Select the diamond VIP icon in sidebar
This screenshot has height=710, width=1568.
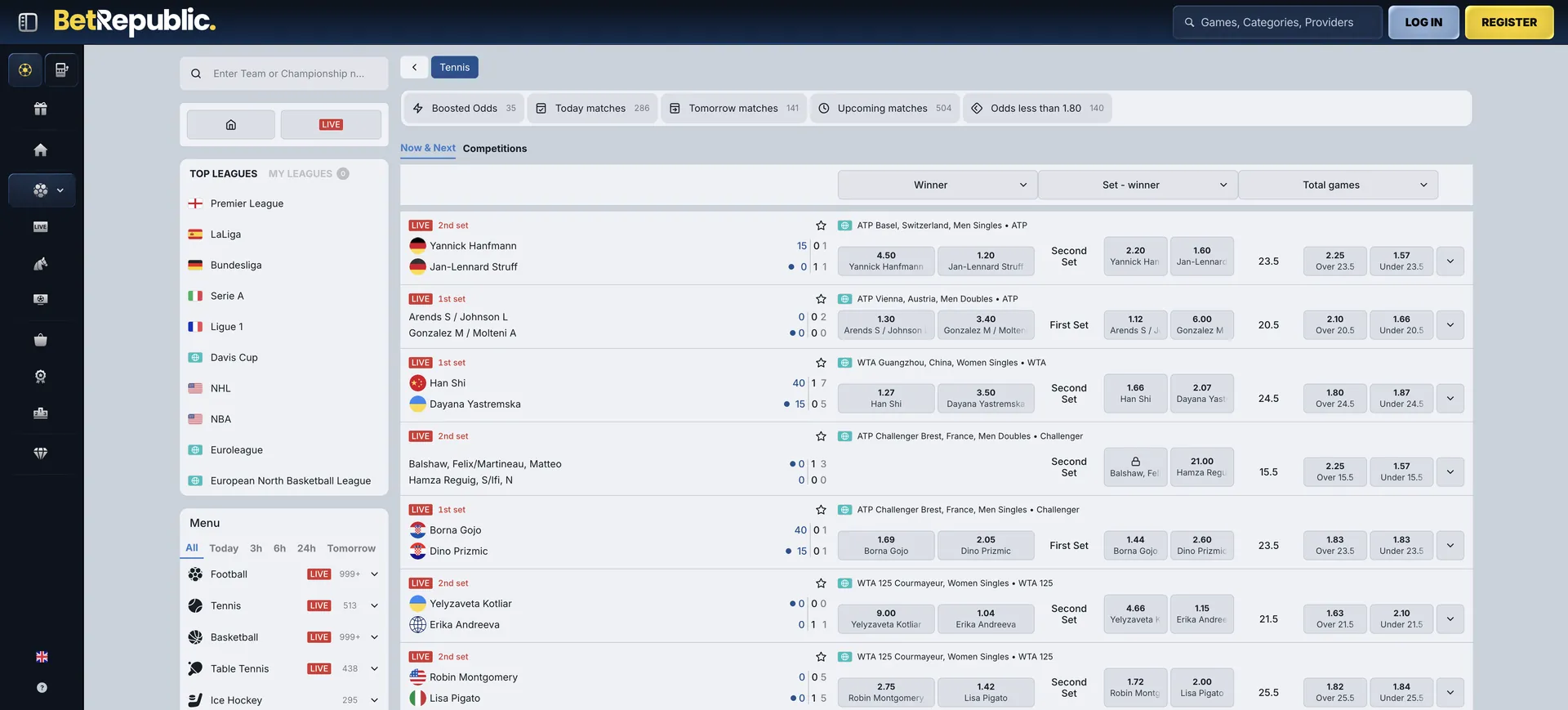(x=40, y=453)
